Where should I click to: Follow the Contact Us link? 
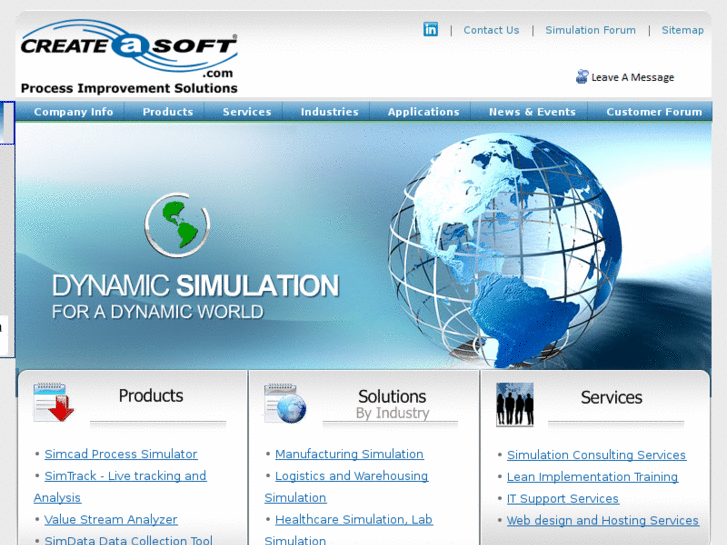(x=491, y=30)
